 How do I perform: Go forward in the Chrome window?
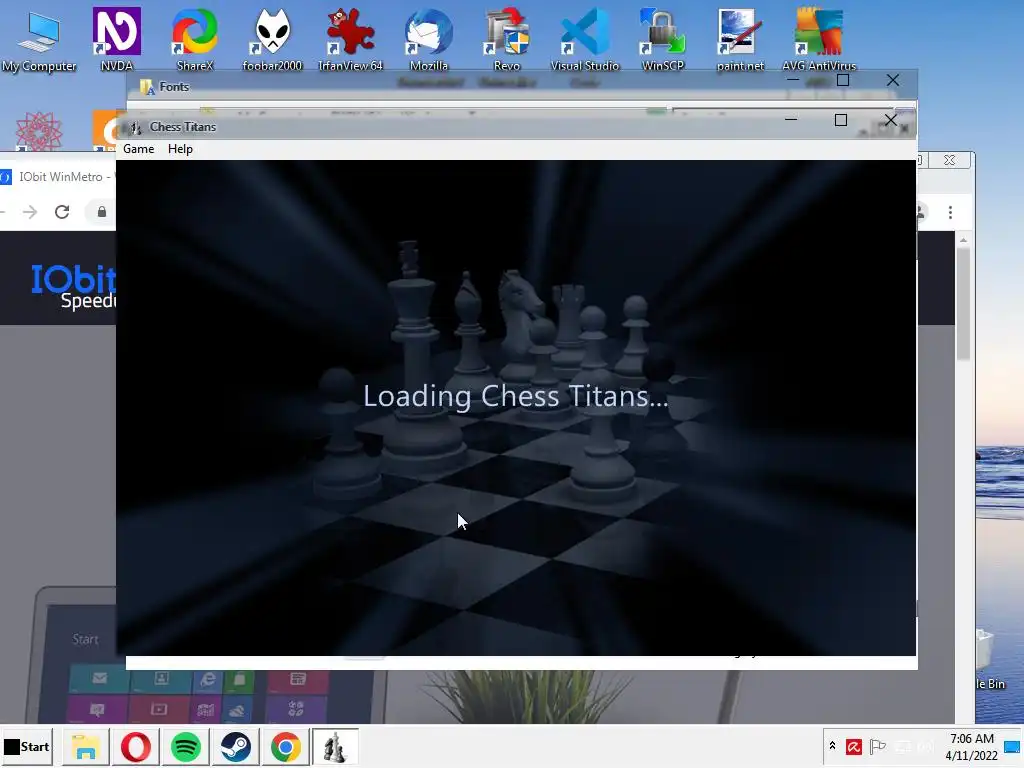[30, 212]
